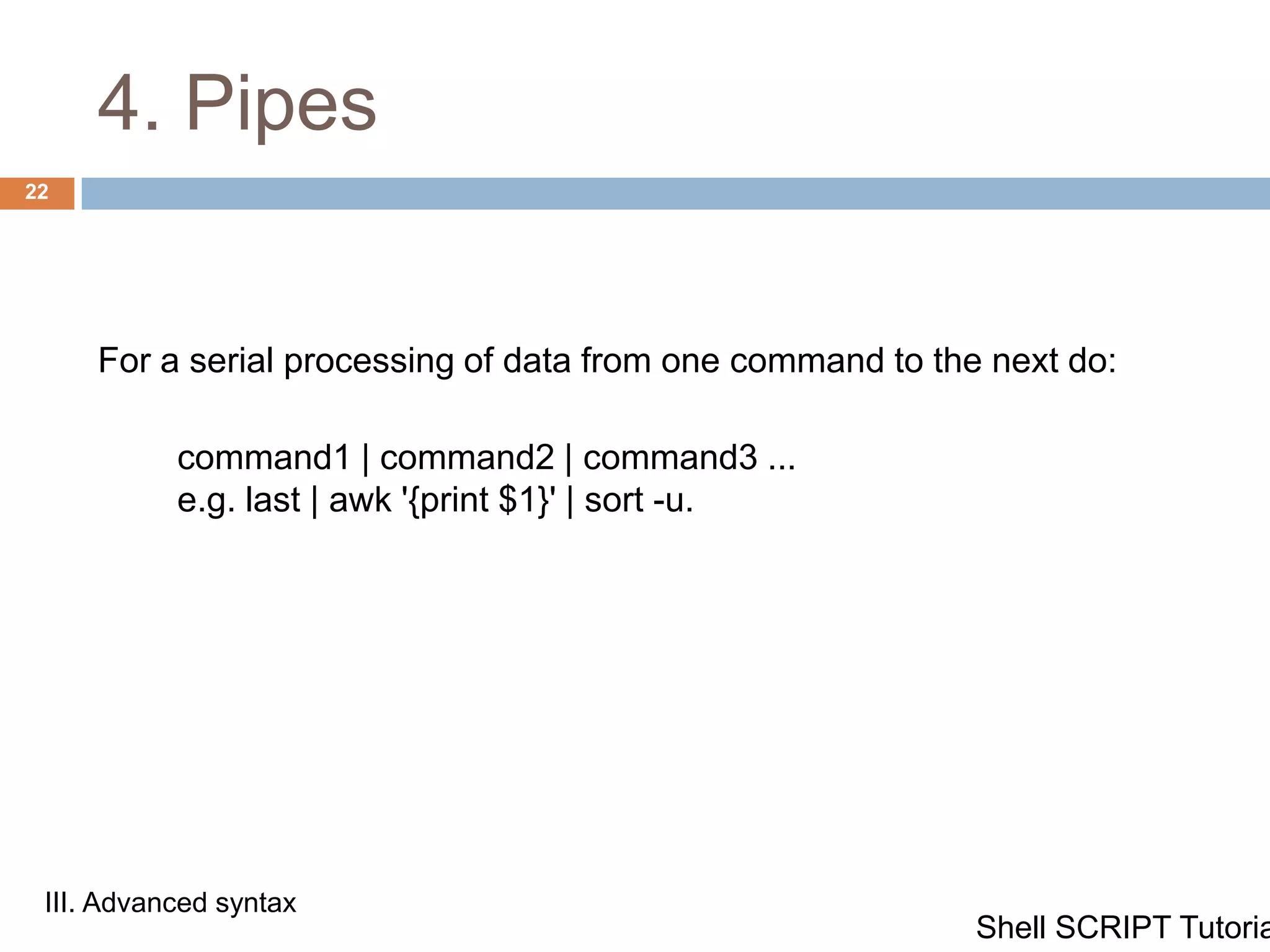
Task: Click the pipe symbol before 'sort'
Action: coord(570,501)
